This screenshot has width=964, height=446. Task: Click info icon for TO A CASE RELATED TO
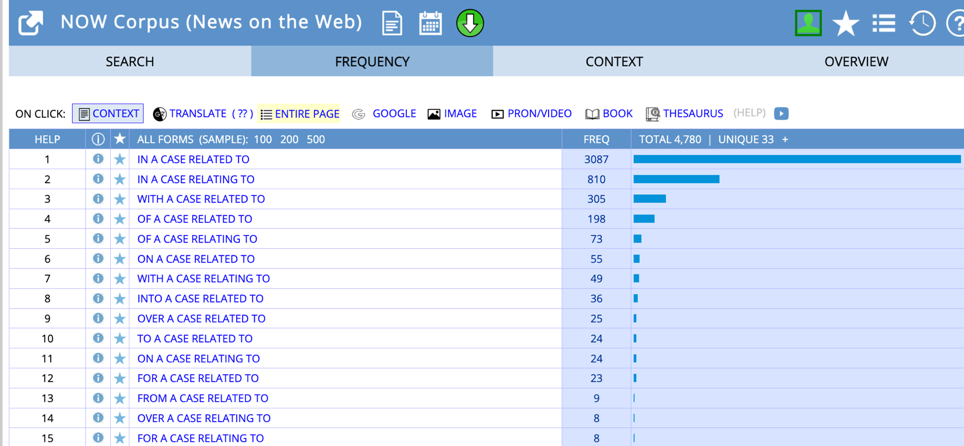pyautogui.click(x=98, y=338)
